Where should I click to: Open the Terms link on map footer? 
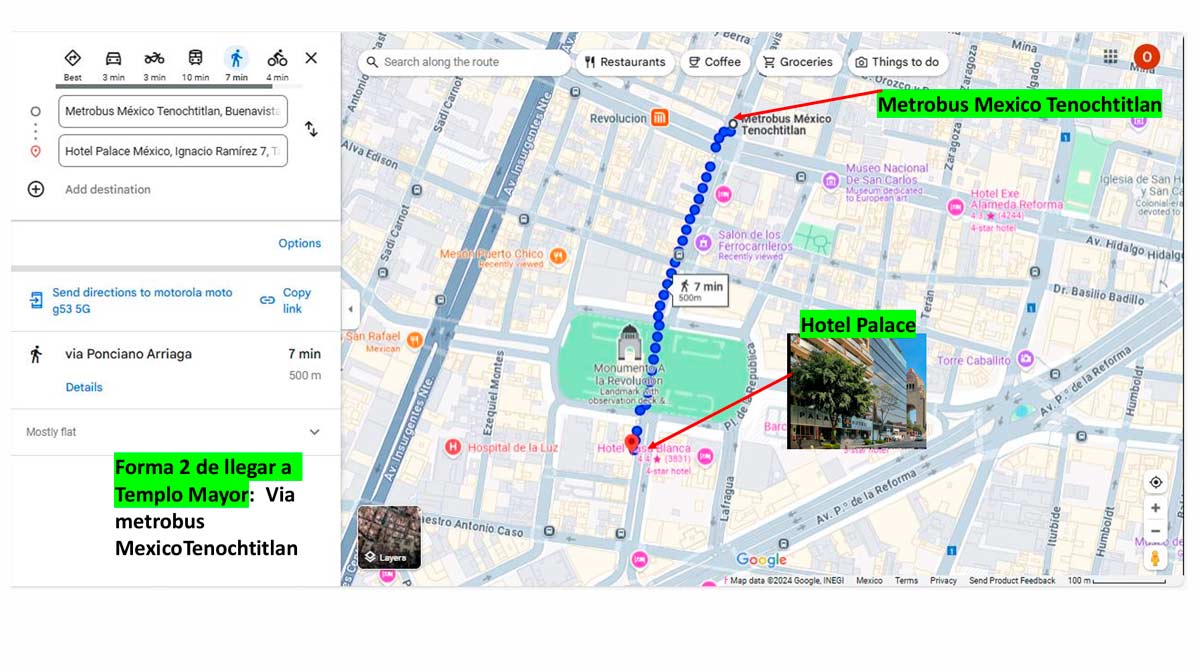point(906,580)
